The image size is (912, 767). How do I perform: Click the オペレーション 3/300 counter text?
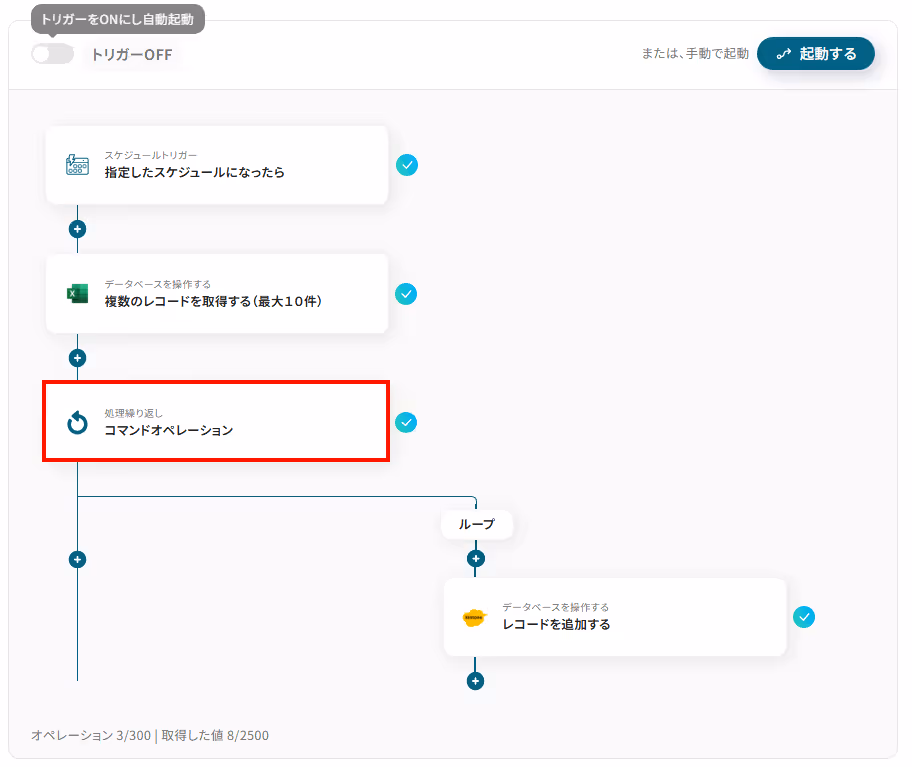(x=91, y=736)
